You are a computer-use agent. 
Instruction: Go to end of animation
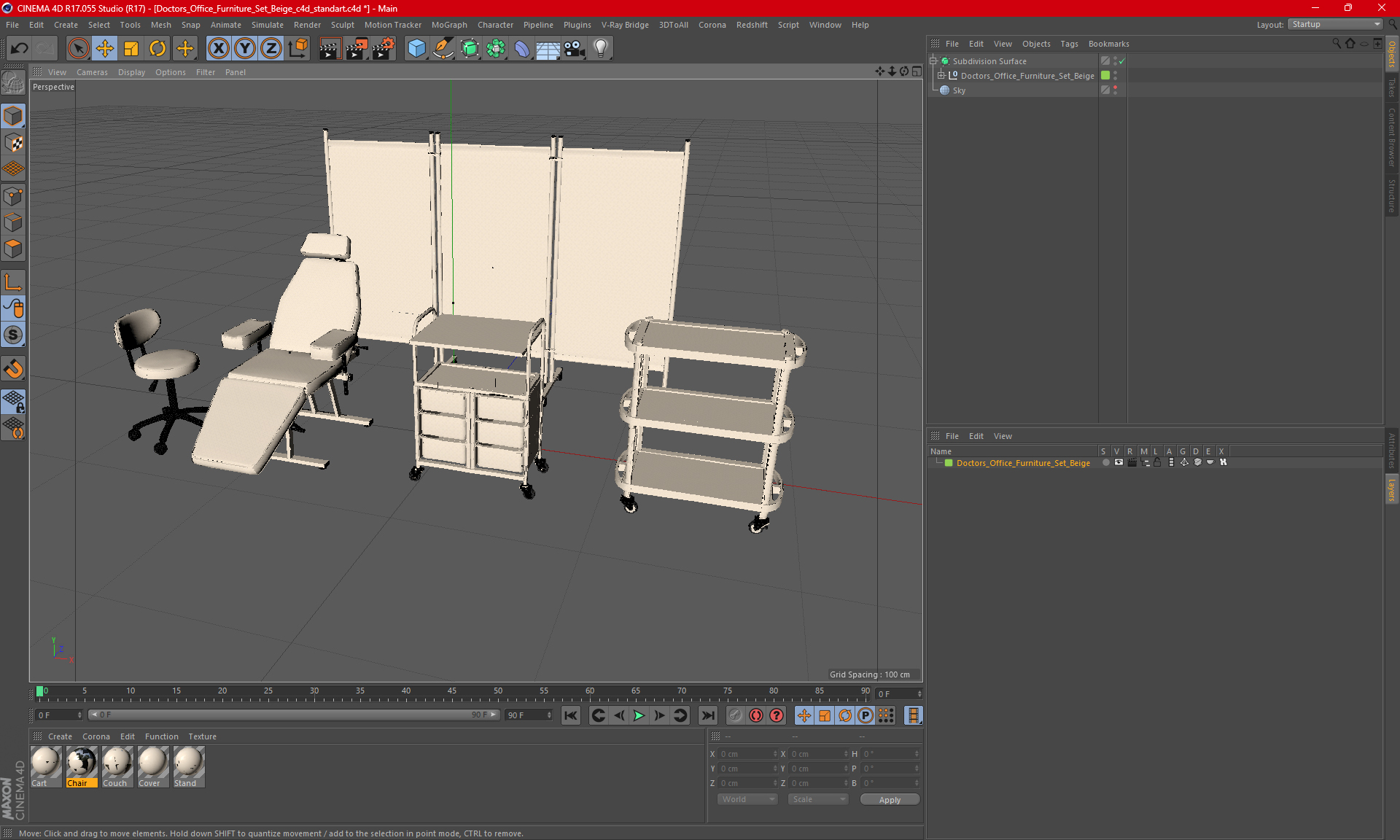(x=707, y=715)
